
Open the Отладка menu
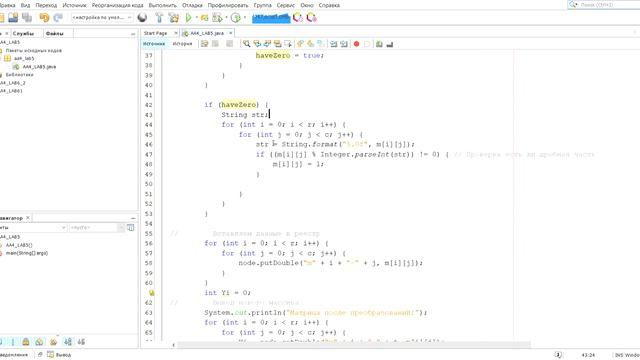coord(192,5)
